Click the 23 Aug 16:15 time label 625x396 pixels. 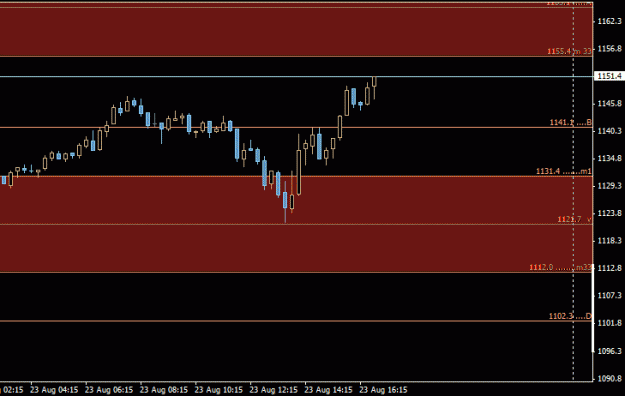[x=383, y=390]
